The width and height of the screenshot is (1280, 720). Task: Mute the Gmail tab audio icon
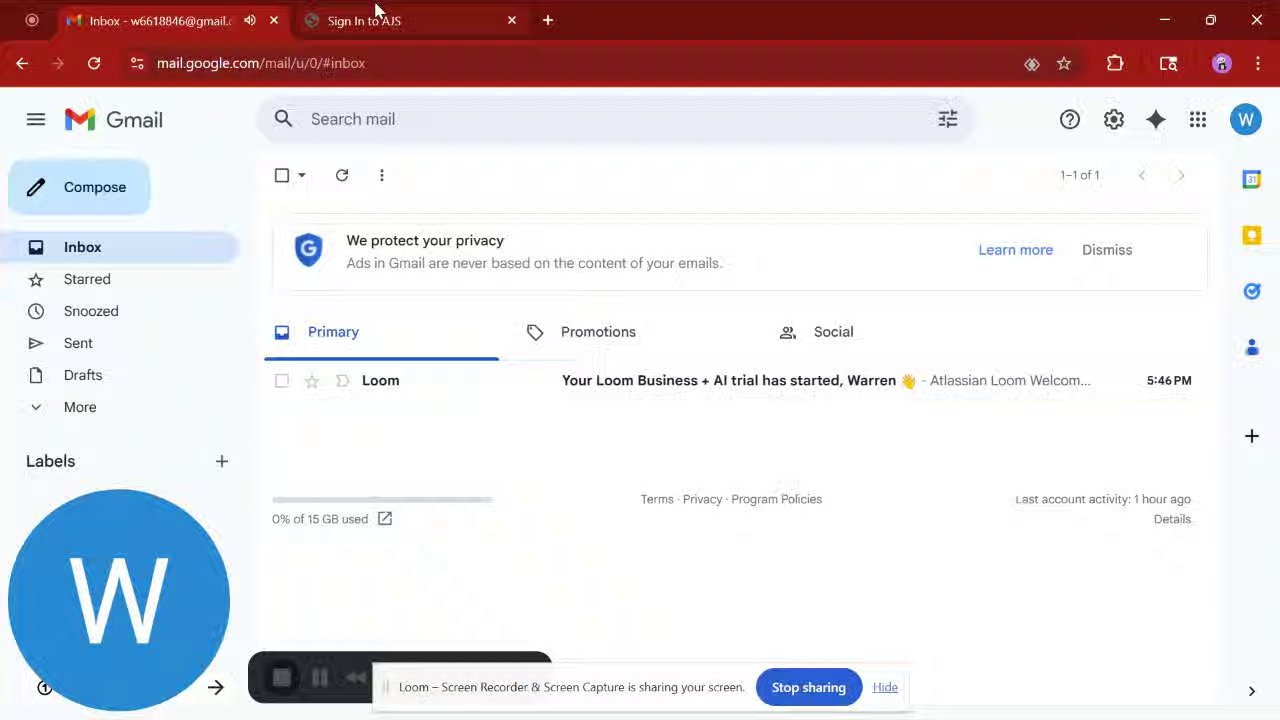(x=250, y=20)
